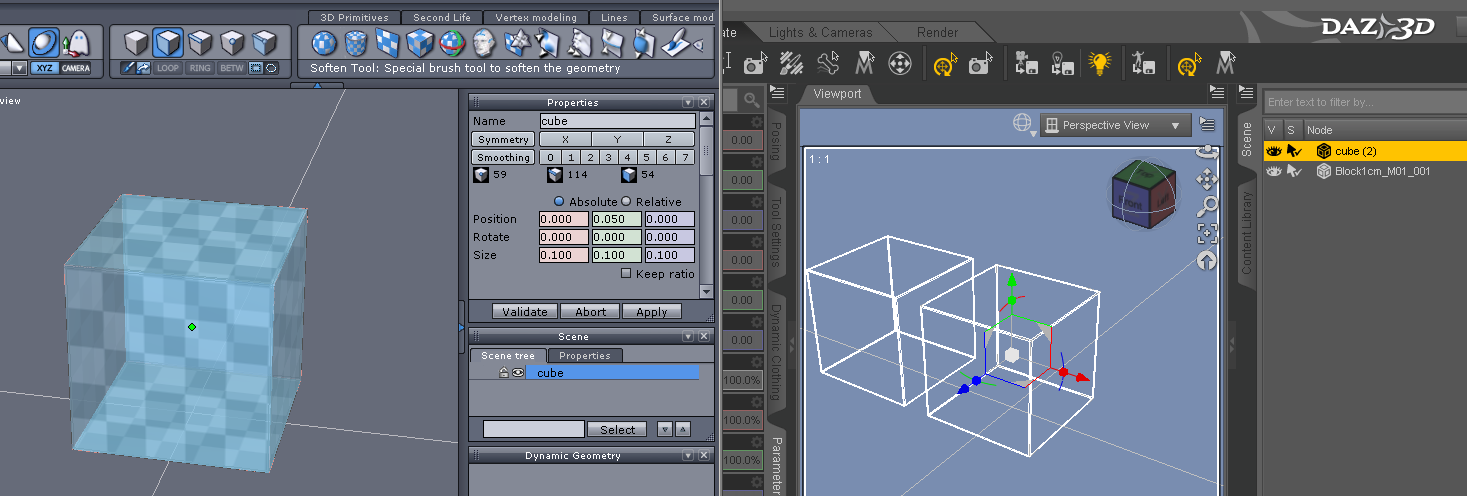Viewport: 1467px width, 496px height.
Task: Toggle eye visibility of cube in Hexagon scene tree
Action: (x=518, y=373)
